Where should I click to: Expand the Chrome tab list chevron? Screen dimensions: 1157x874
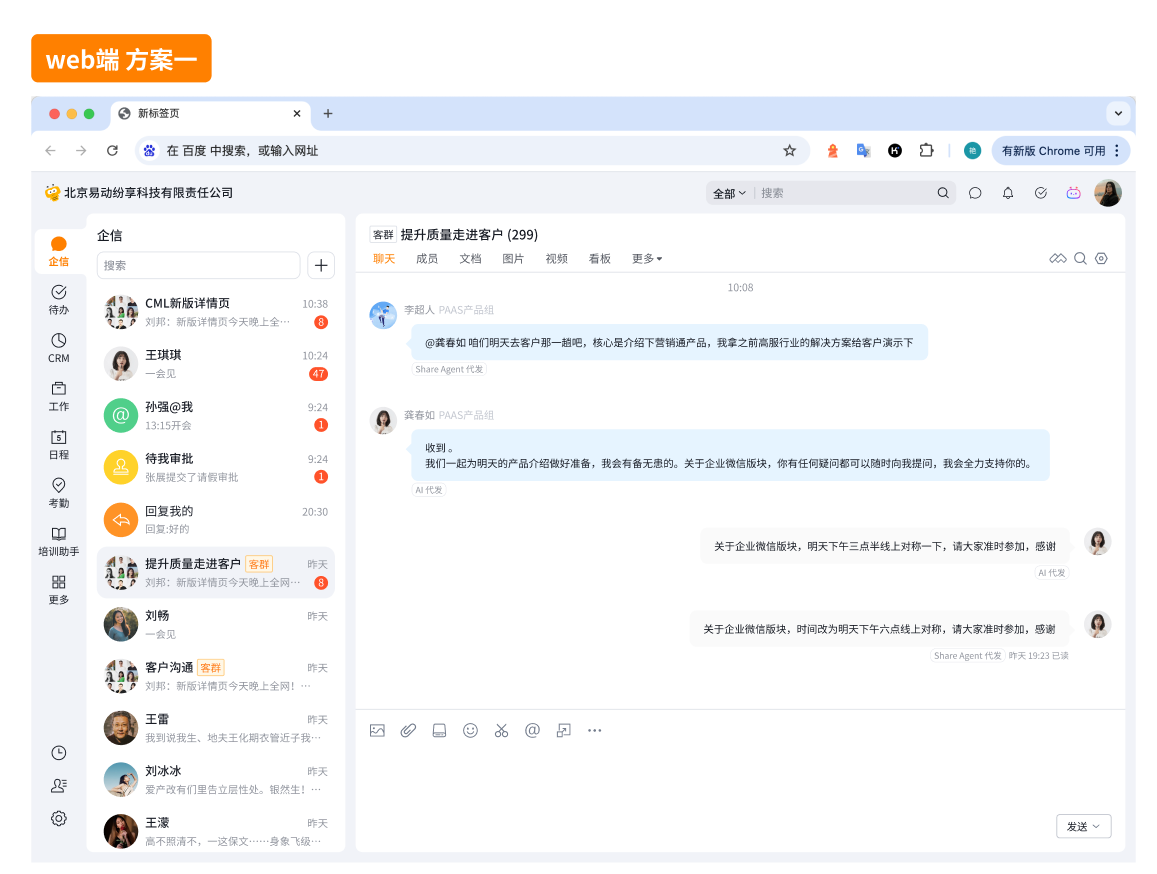pos(1119,114)
